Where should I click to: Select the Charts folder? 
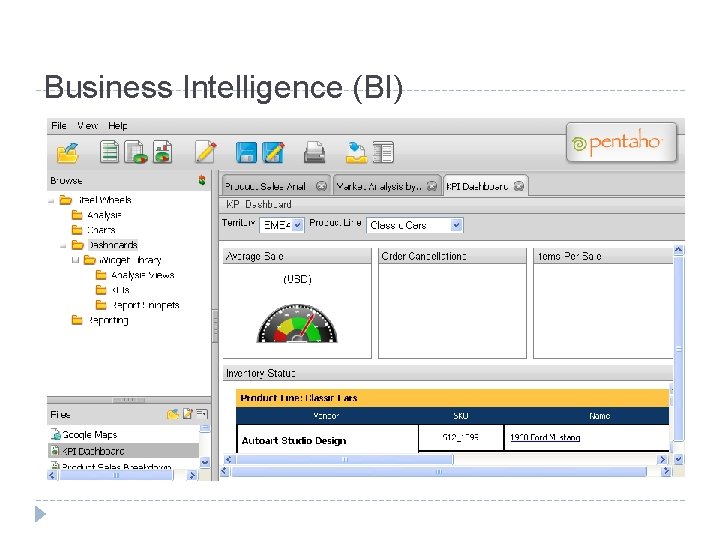[x=101, y=230]
